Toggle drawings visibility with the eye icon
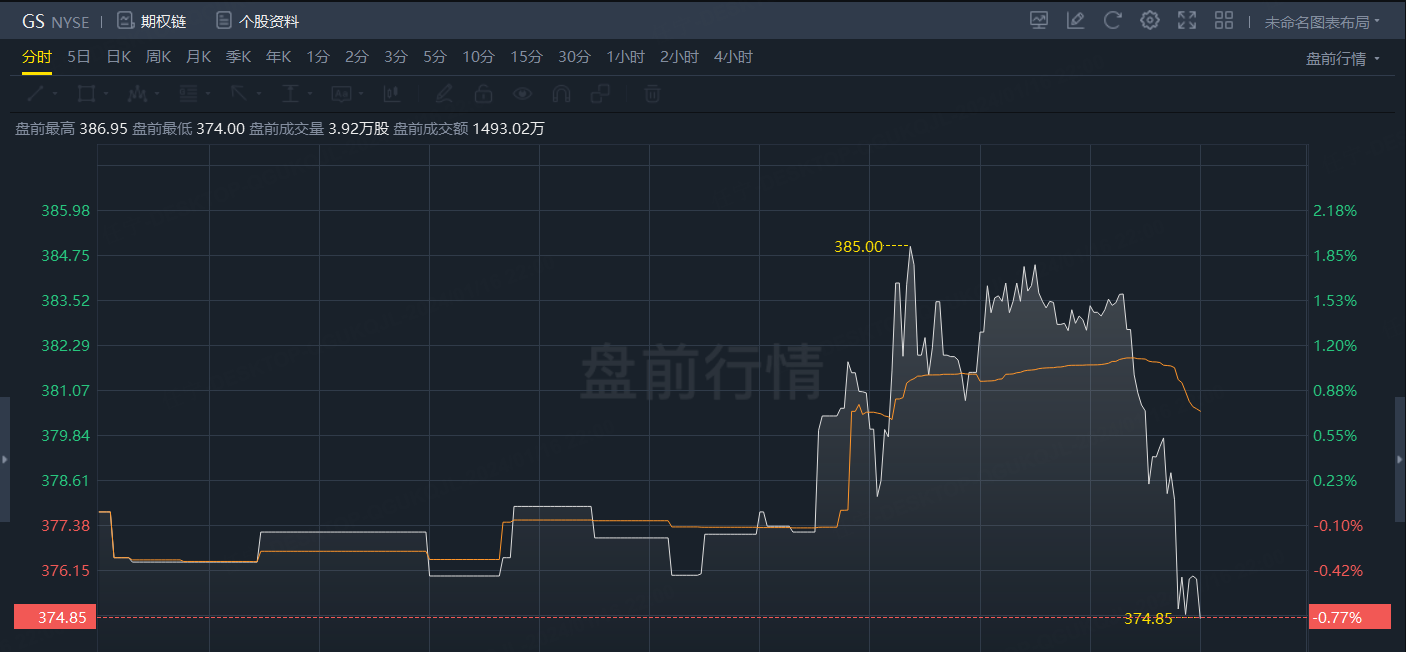The image size is (1406, 652). coord(522,94)
